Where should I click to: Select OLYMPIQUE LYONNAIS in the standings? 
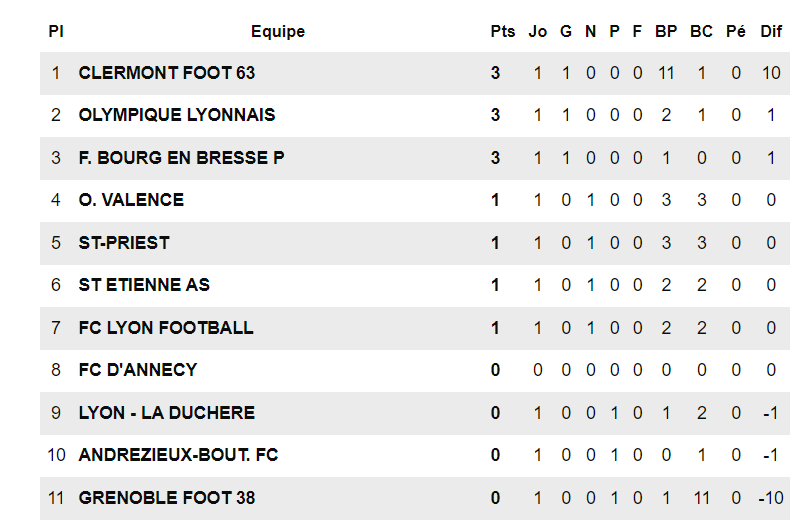pos(176,115)
